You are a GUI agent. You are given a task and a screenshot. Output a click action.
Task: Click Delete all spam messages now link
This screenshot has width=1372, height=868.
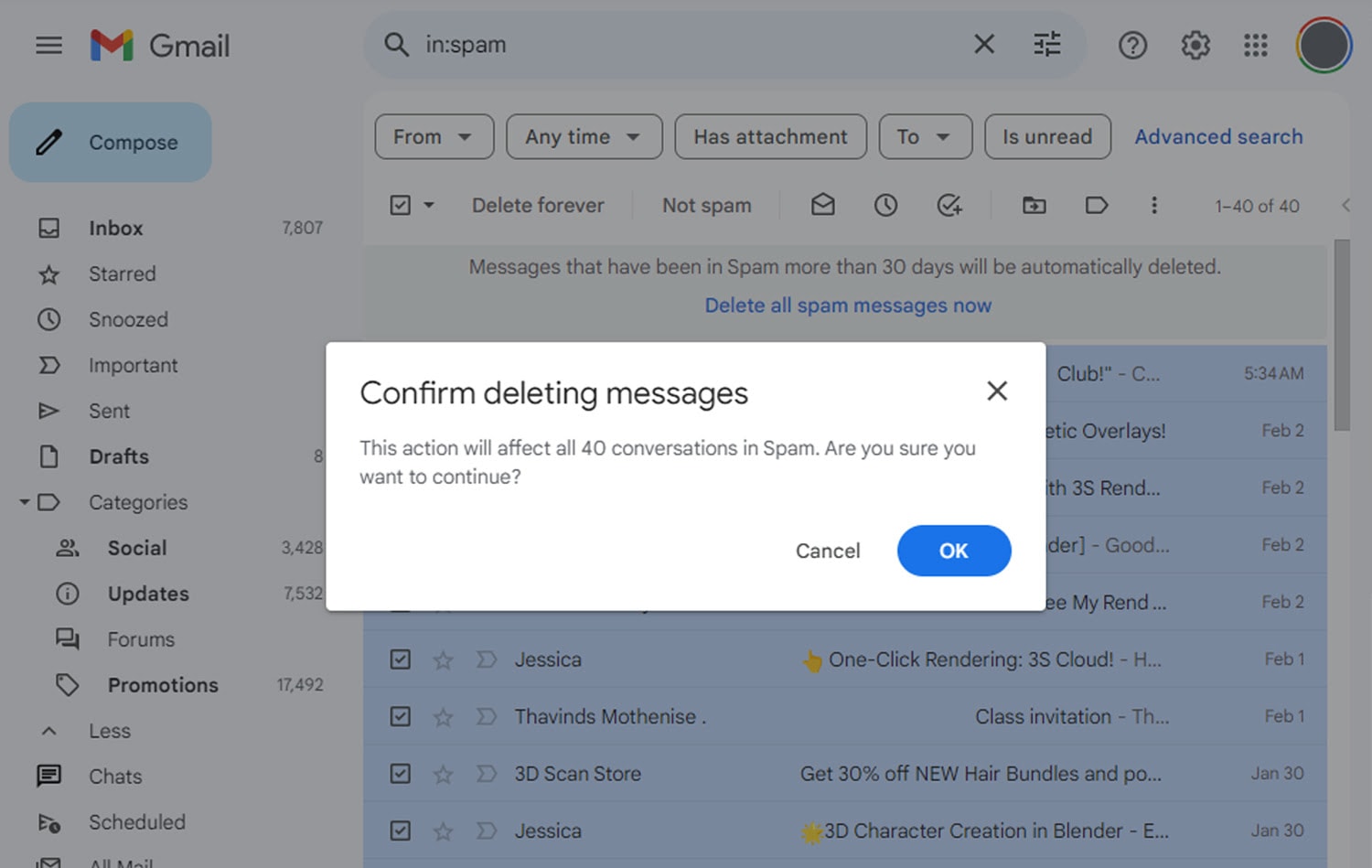point(847,305)
